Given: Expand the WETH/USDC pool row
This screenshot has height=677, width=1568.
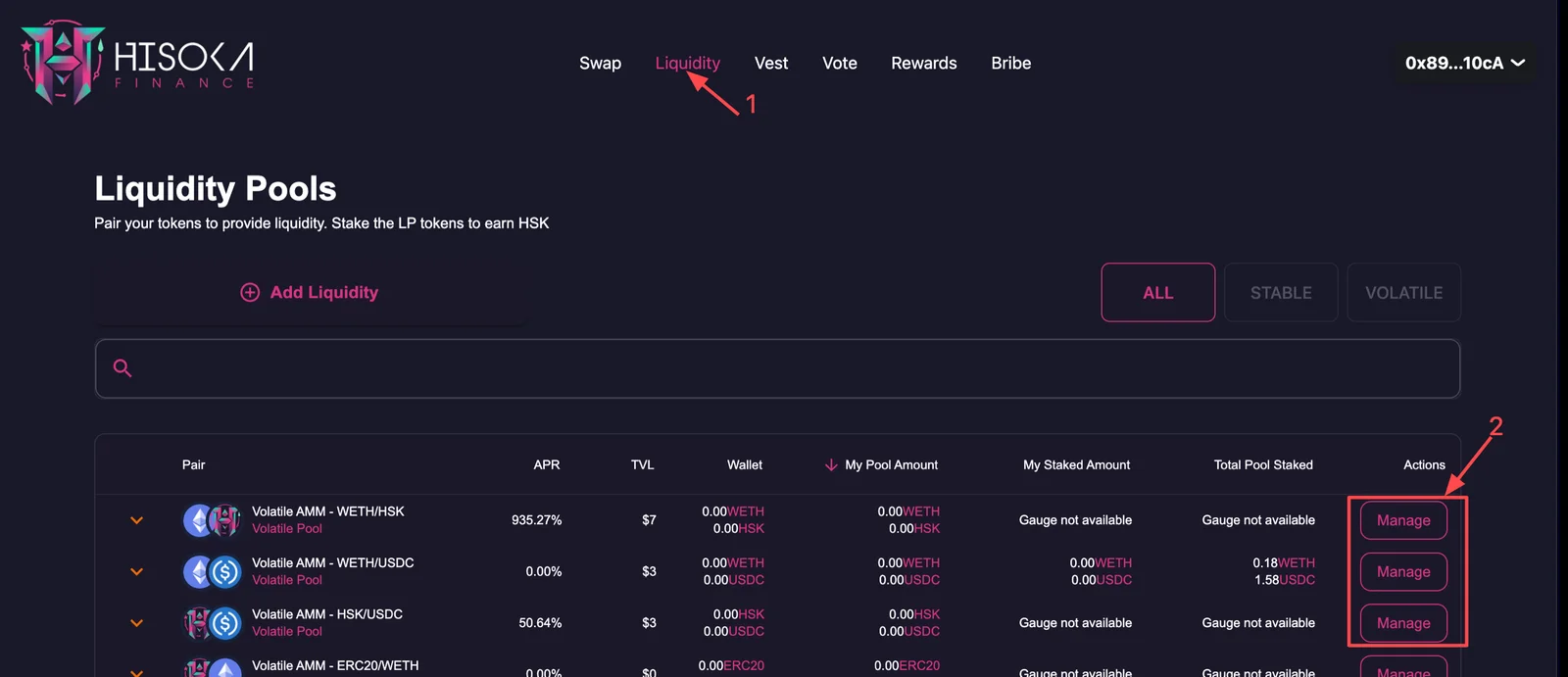Looking at the screenshot, I should [137, 571].
